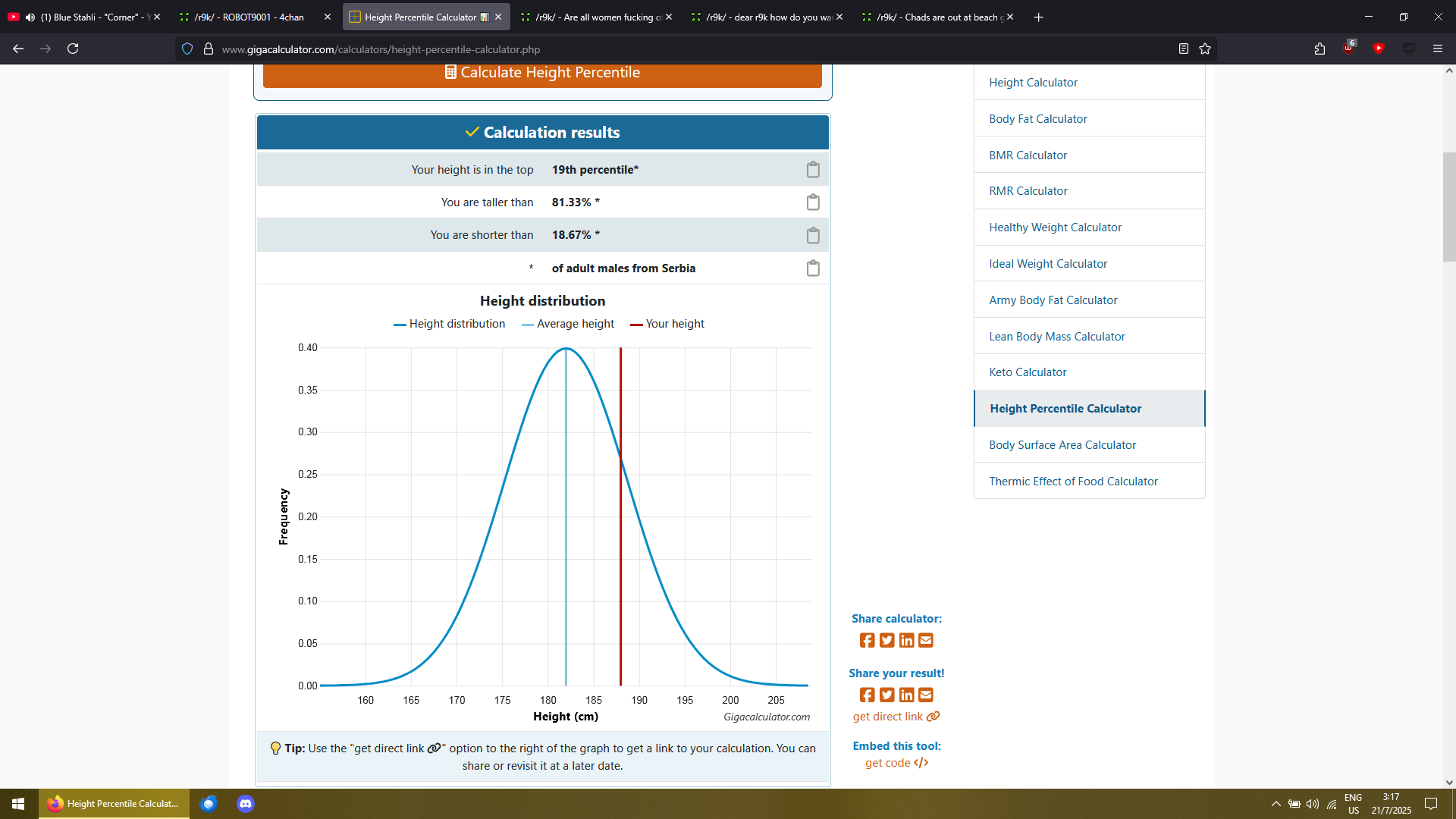Close the Height Percentile Calculator tab
Viewport: 1456px width, 819px height.
pyautogui.click(x=498, y=17)
